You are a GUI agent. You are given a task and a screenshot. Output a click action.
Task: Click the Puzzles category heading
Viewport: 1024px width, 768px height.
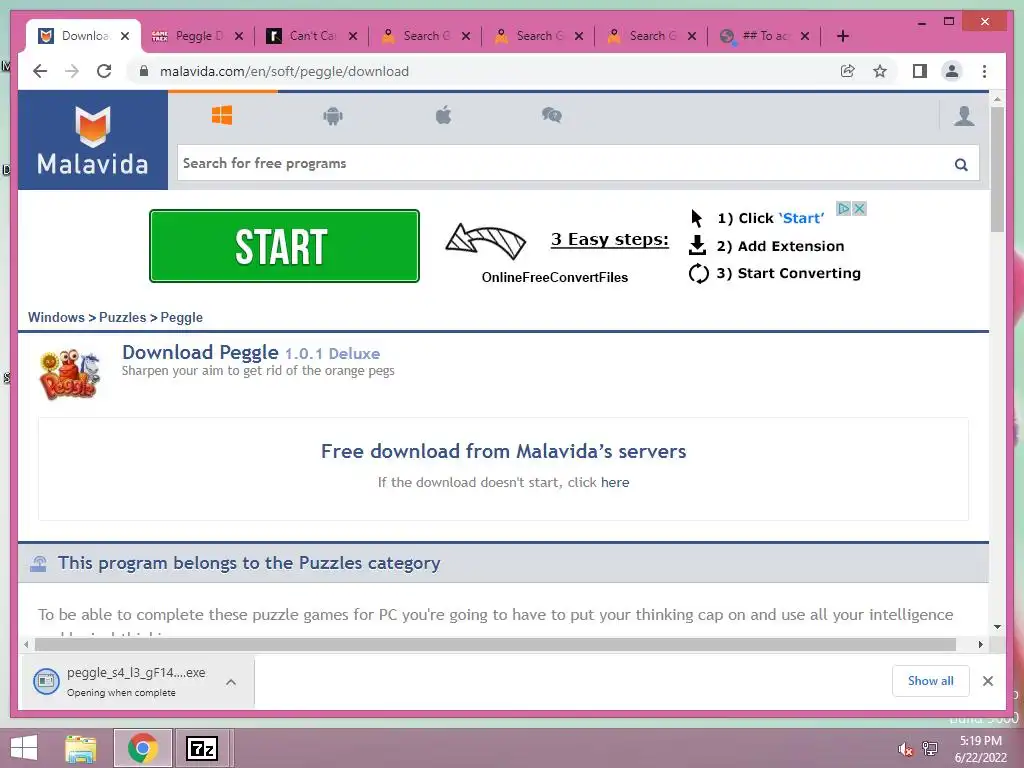[x=249, y=563]
